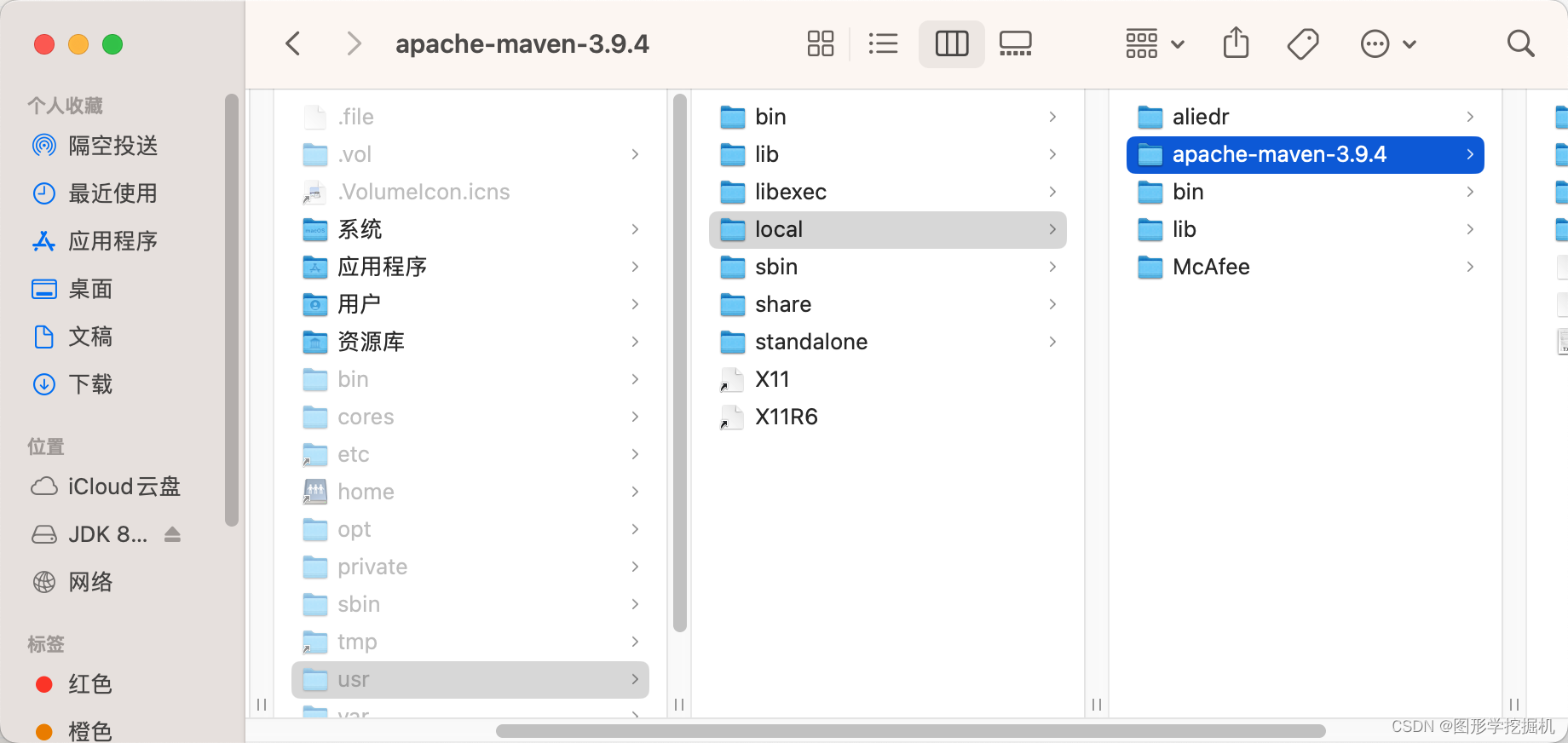Click the sbin folder icon under usr
Screen dimensions: 1568x743
tap(733, 267)
